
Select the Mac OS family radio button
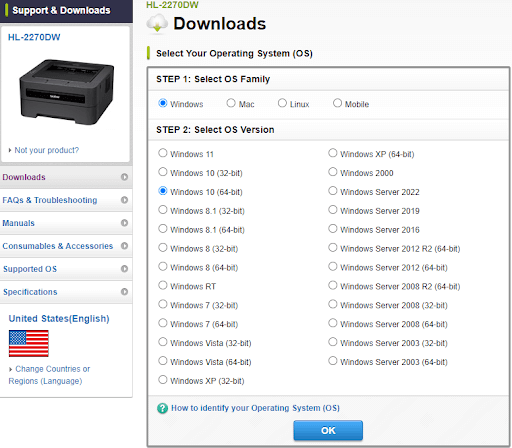click(x=231, y=103)
